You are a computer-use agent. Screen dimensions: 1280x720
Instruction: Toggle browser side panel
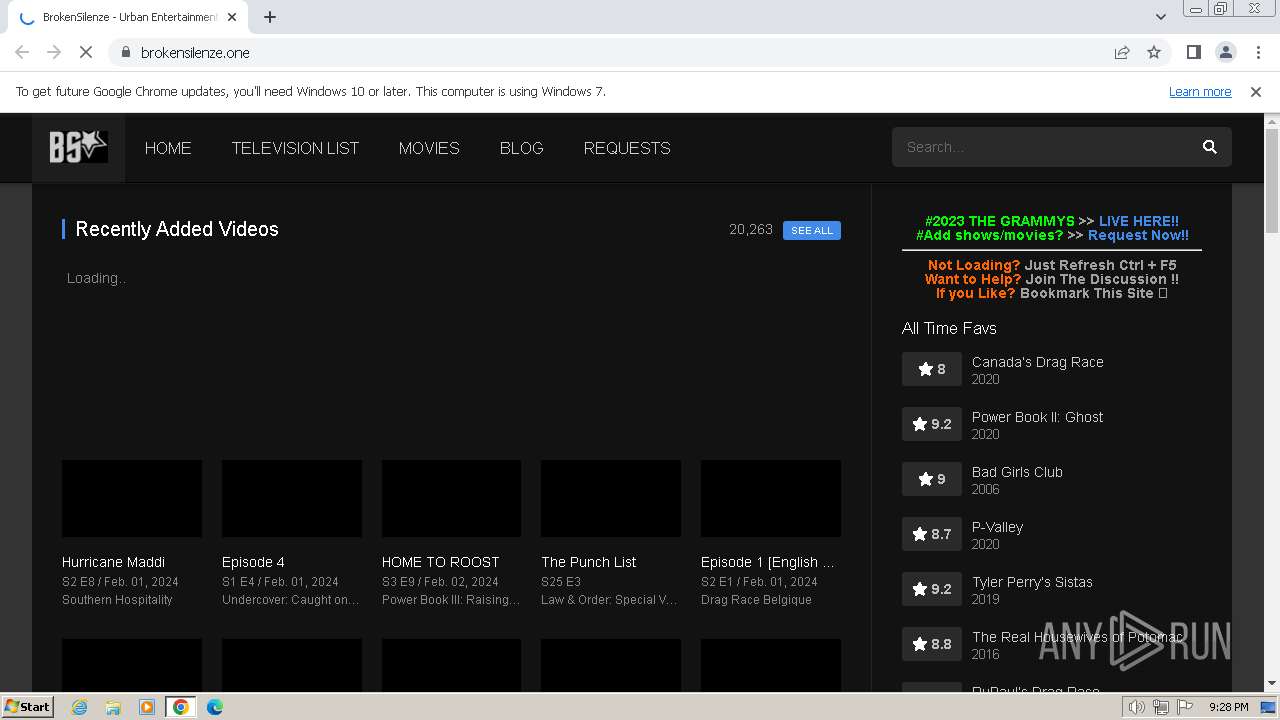point(1193,52)
